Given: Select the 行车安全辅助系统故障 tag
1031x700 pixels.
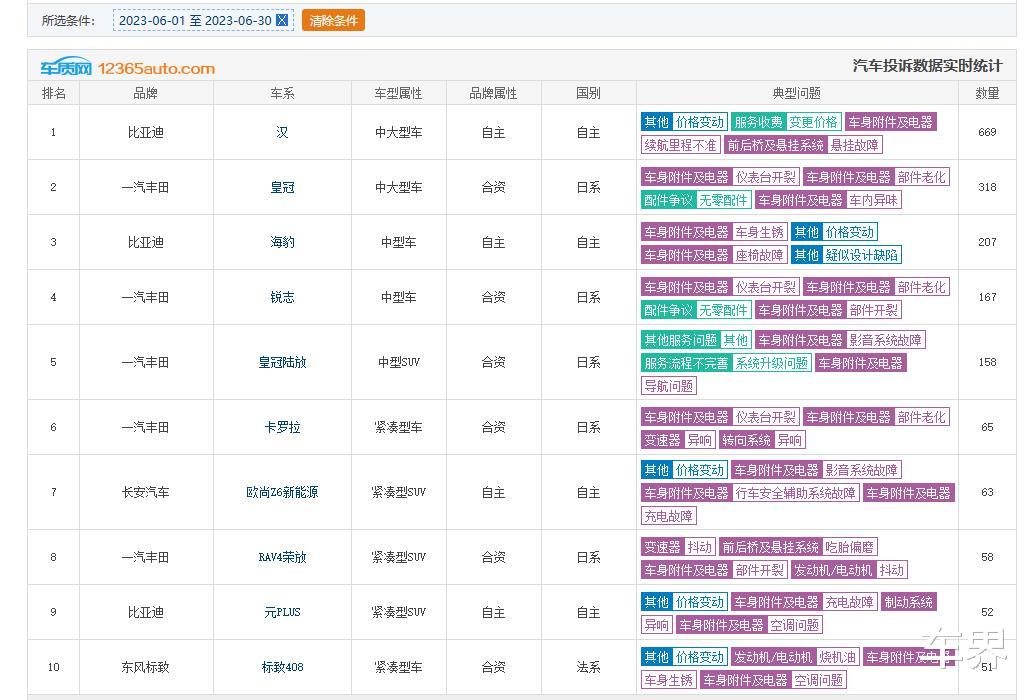Looking at the screenshot, I should pos(795,493).
